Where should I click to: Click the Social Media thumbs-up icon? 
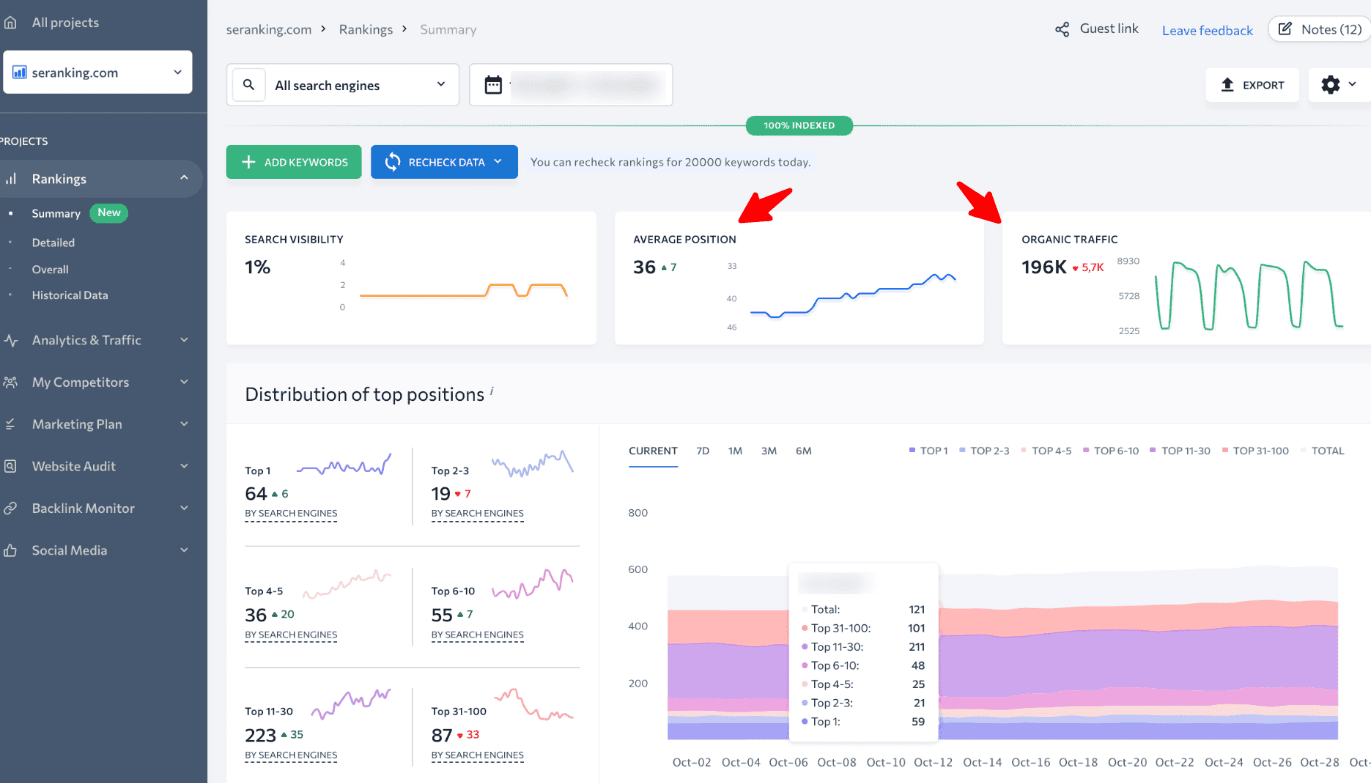(11, 550)
